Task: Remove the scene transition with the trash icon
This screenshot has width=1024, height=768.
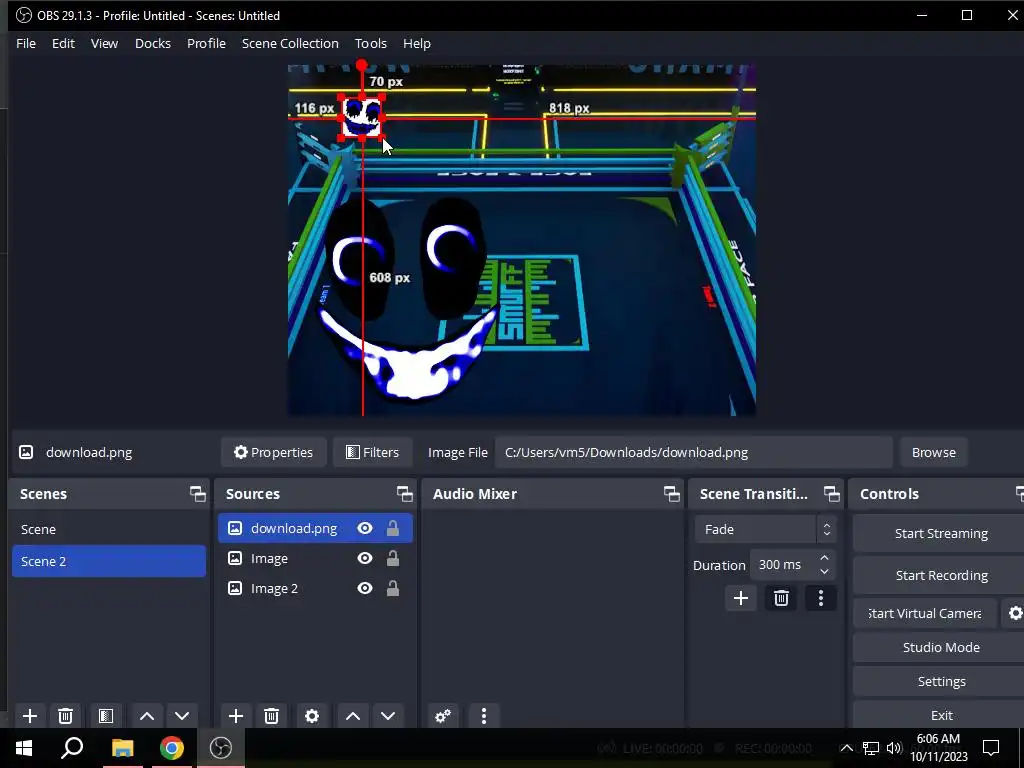Action: point(781,598)
